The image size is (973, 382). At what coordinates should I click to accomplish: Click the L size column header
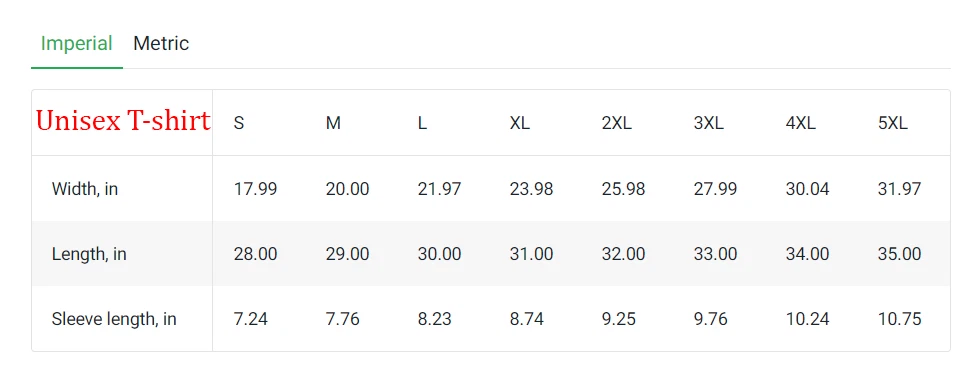(x=422, y=123)
